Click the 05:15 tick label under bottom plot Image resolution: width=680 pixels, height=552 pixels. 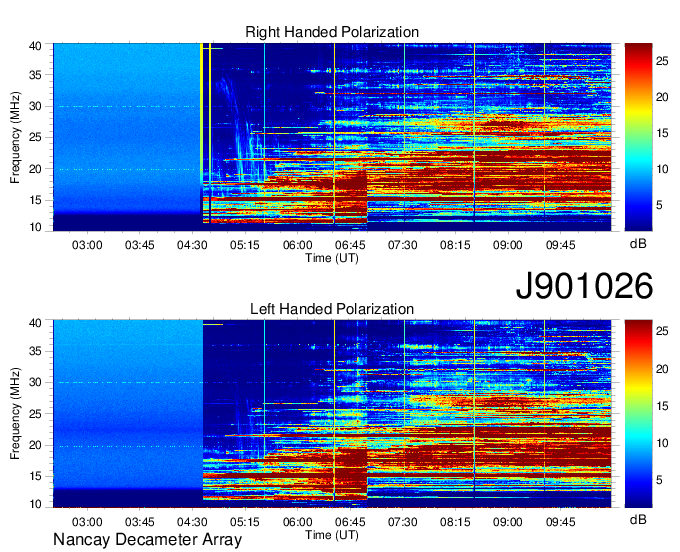(x=245, y=522)
